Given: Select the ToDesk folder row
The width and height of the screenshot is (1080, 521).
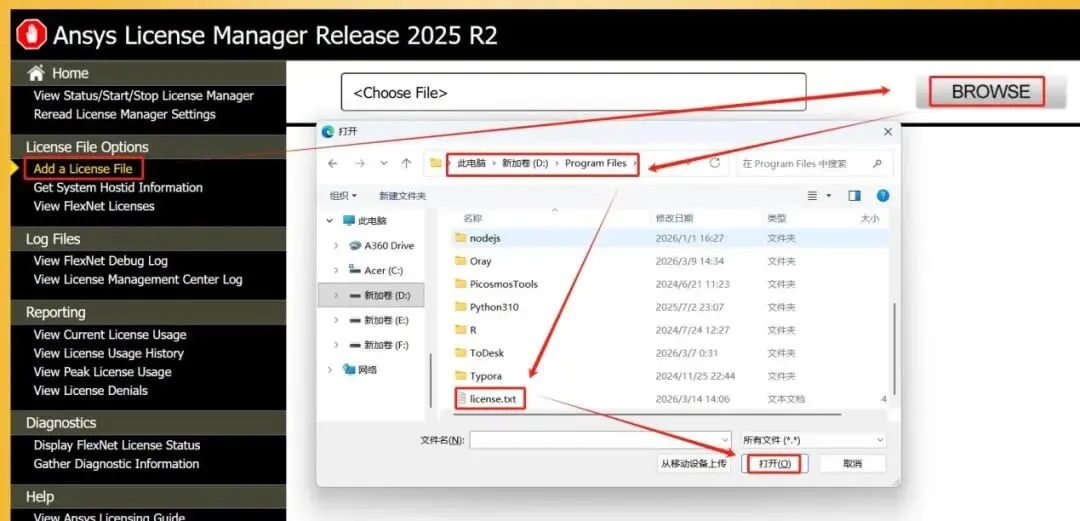Looking at the screenshot, I should click(x=669, y=353).
